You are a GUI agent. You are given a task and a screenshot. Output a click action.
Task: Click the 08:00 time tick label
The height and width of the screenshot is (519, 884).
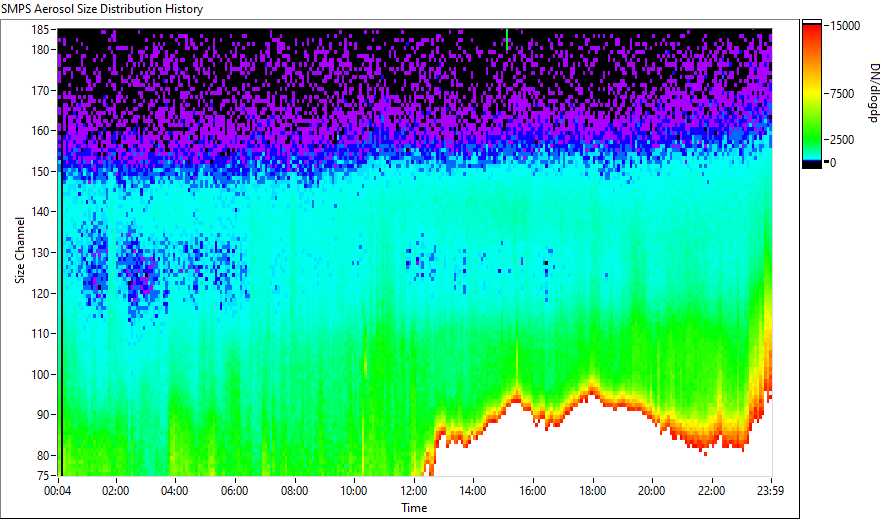coord(294,491)
